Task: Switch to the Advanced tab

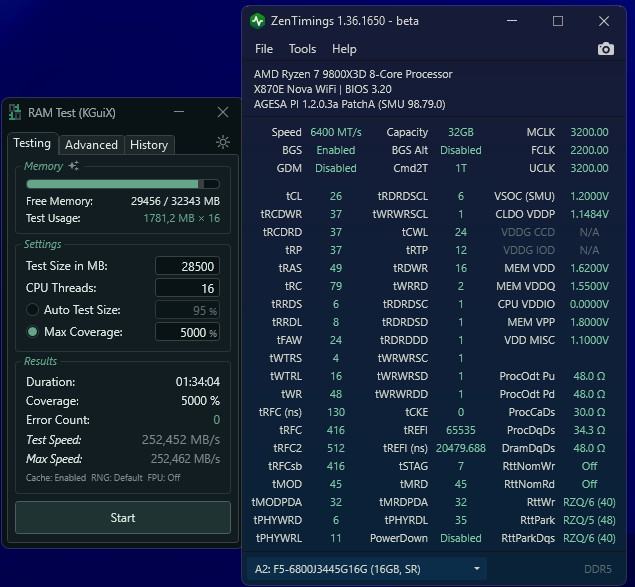Action: point(92,145)
